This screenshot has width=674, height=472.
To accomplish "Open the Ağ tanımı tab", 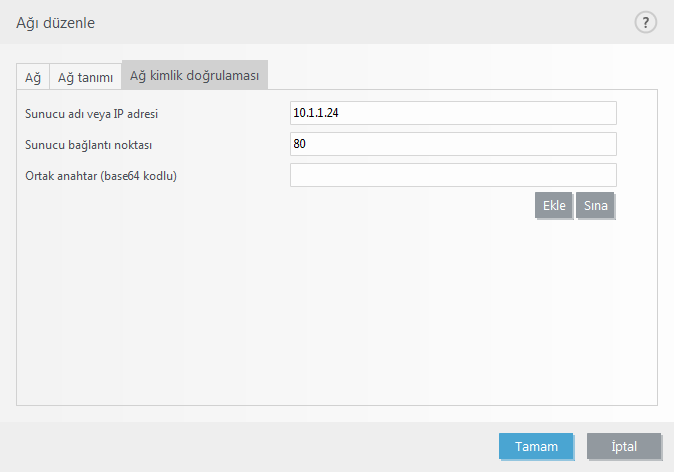I will (85, 77).
